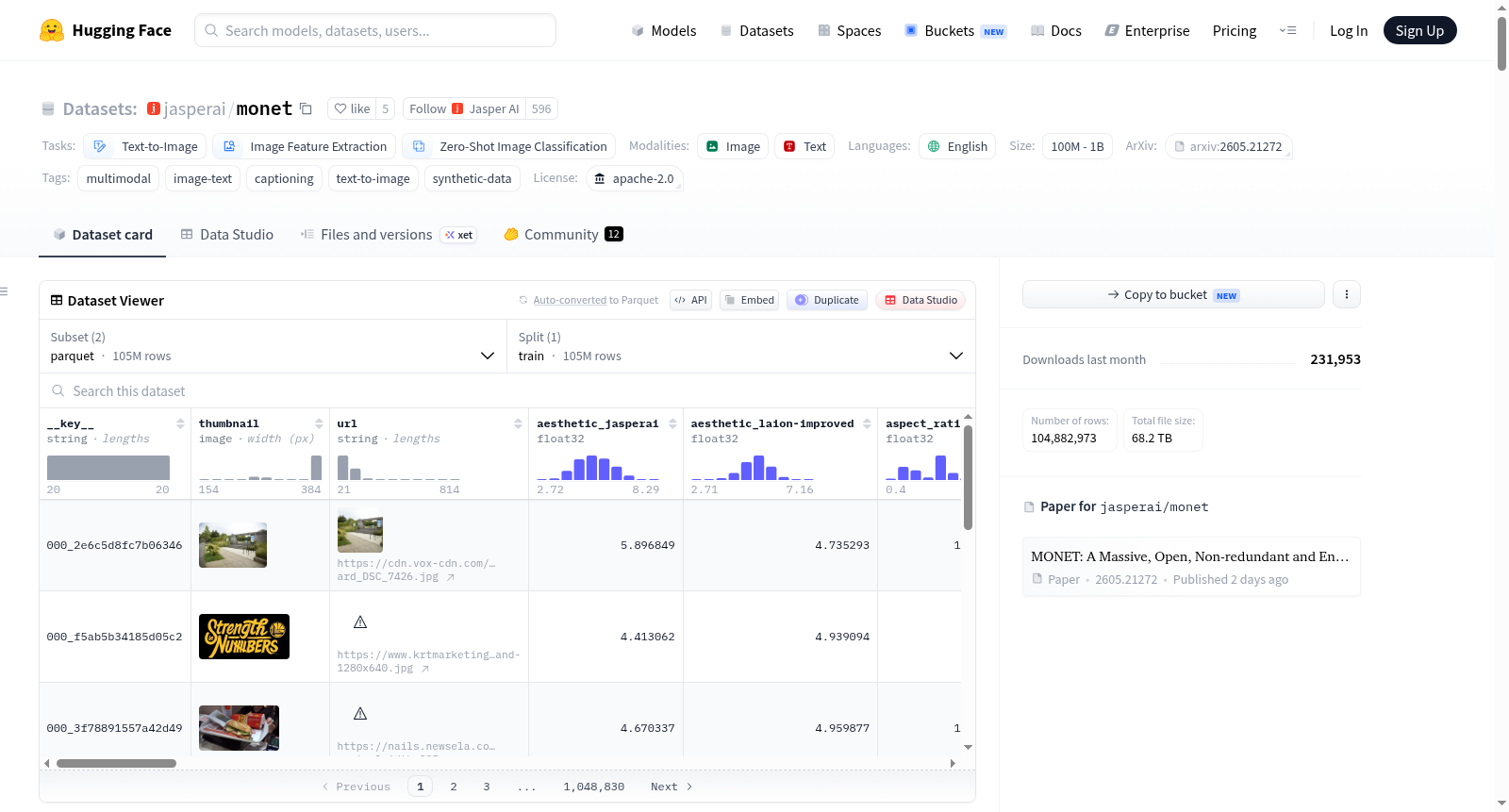This screenshot has width=1509, height=812.
Task: Sort the __key__ column
Action: point(180,423)
